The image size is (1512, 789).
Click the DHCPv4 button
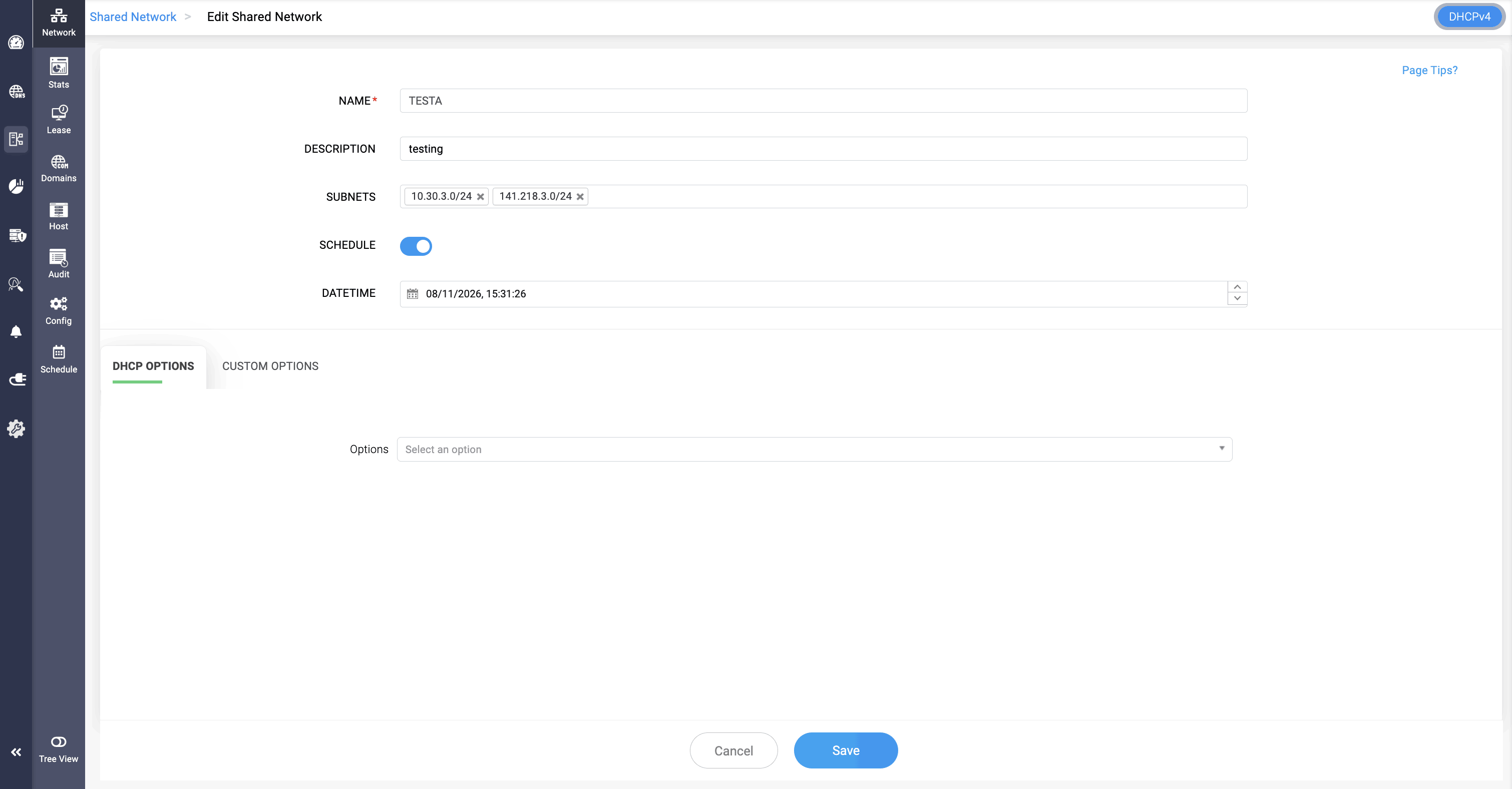[1469, 17]
